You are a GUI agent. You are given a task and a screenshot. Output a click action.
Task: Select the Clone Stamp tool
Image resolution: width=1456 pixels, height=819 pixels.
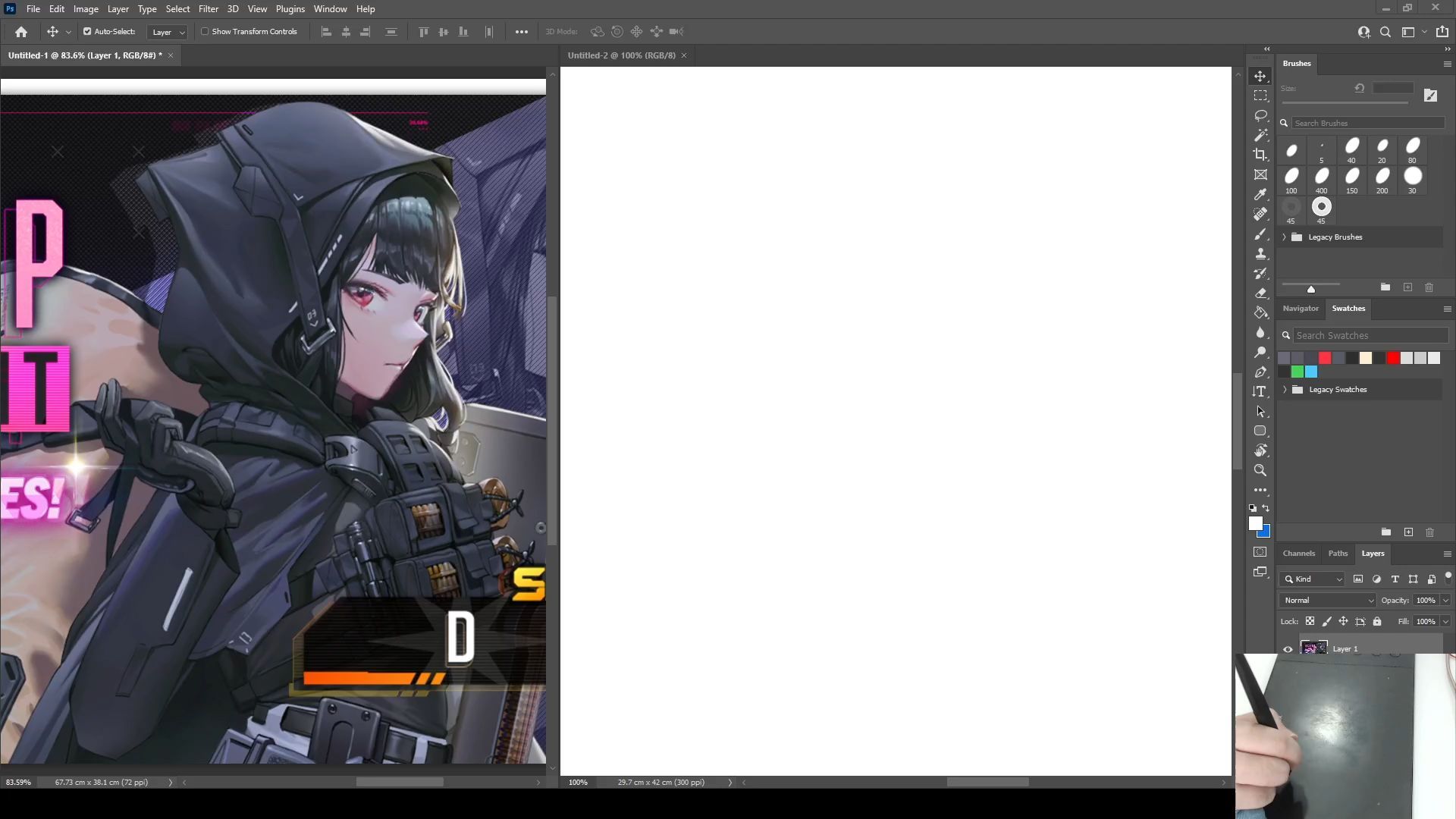[x=1260, y=253]
